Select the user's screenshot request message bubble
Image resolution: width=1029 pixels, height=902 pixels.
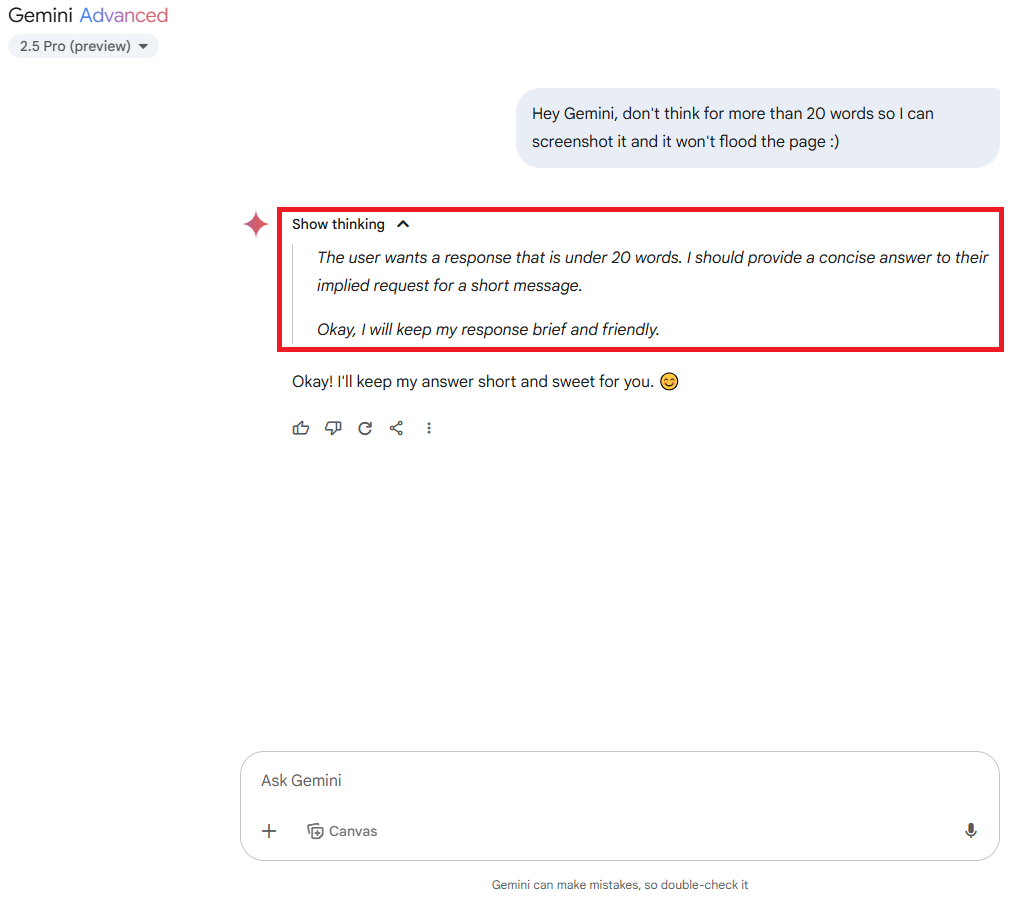[x=757, y=127]
